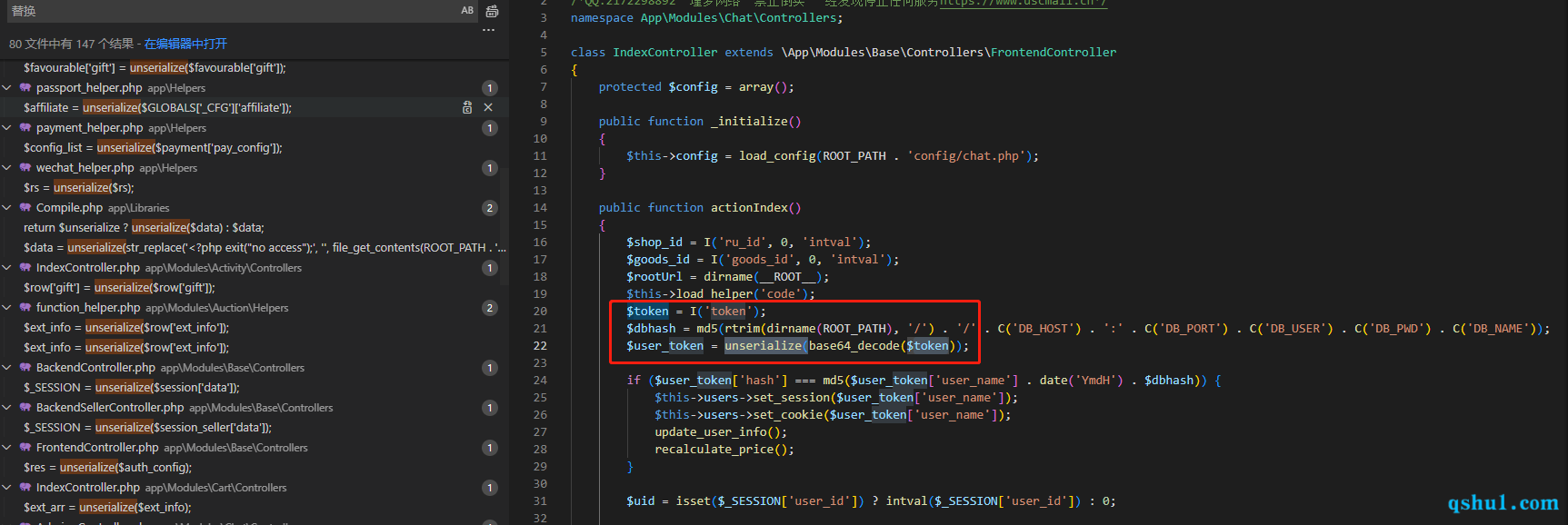Viewport: 1568px width, 525px height.
Task: Click line number 14 in the editor gutter
Action: point(540,207)
